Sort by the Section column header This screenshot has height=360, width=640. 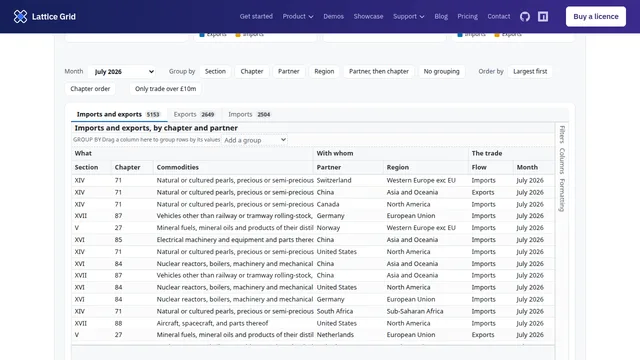point(91,167)
